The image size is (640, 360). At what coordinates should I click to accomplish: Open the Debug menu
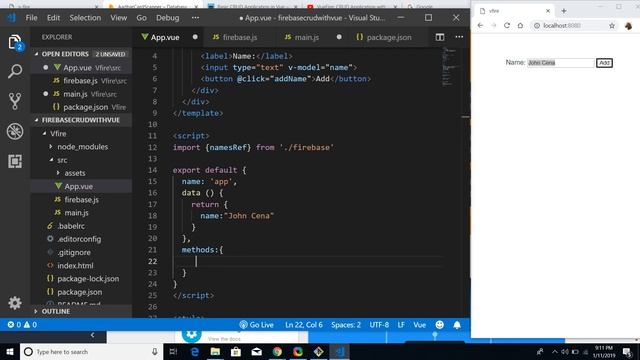(x=167, y=18)
